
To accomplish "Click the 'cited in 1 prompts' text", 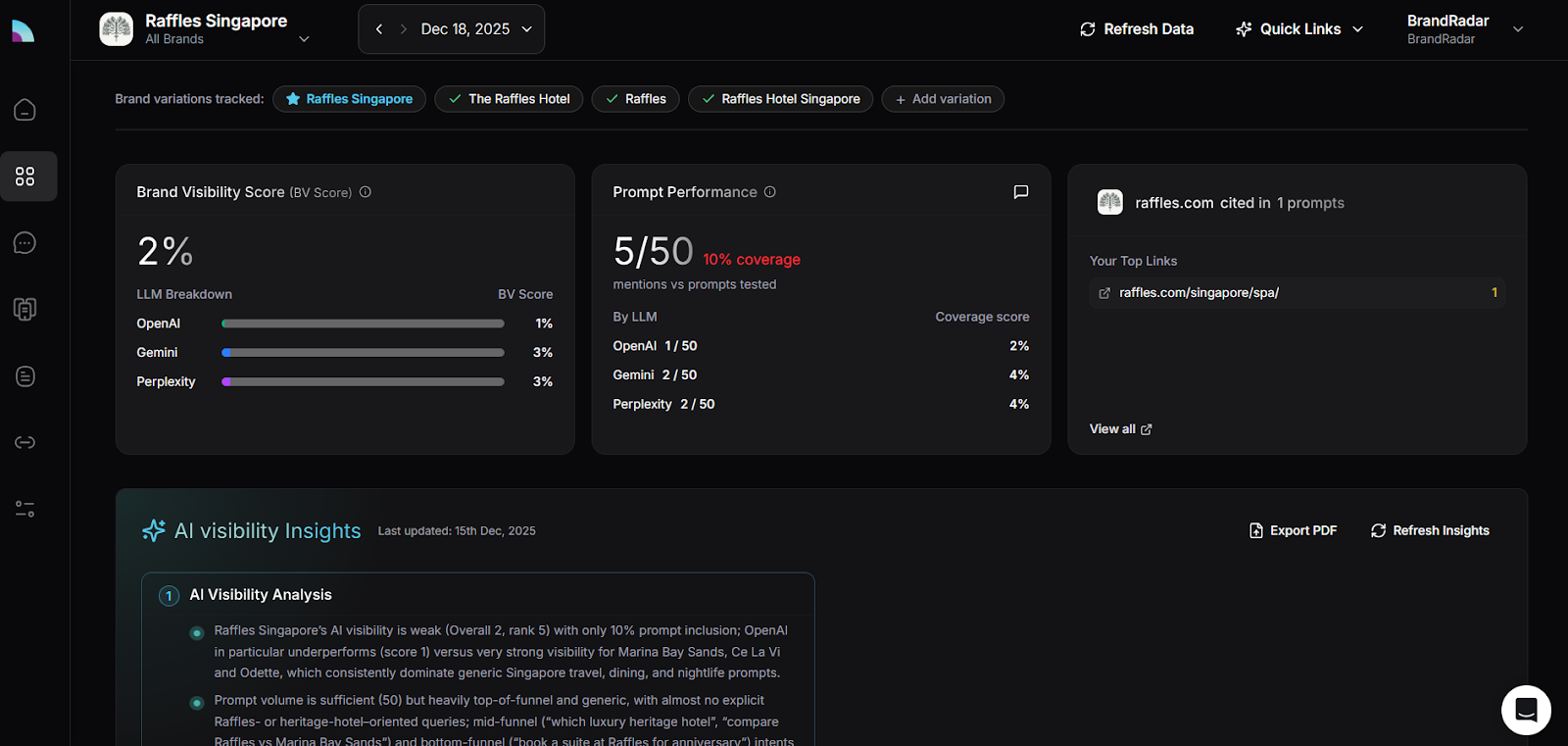I will tap(1282, 203).
